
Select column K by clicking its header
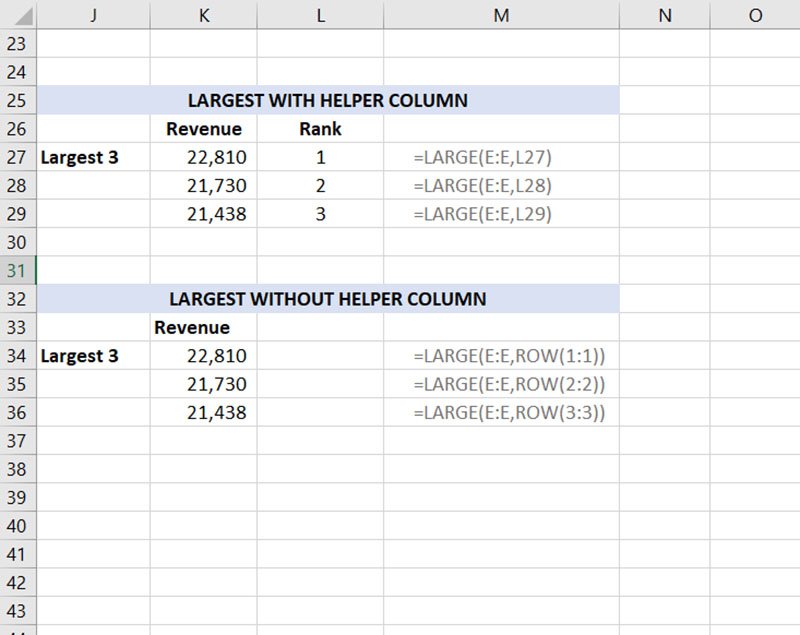tap(204, 15)
